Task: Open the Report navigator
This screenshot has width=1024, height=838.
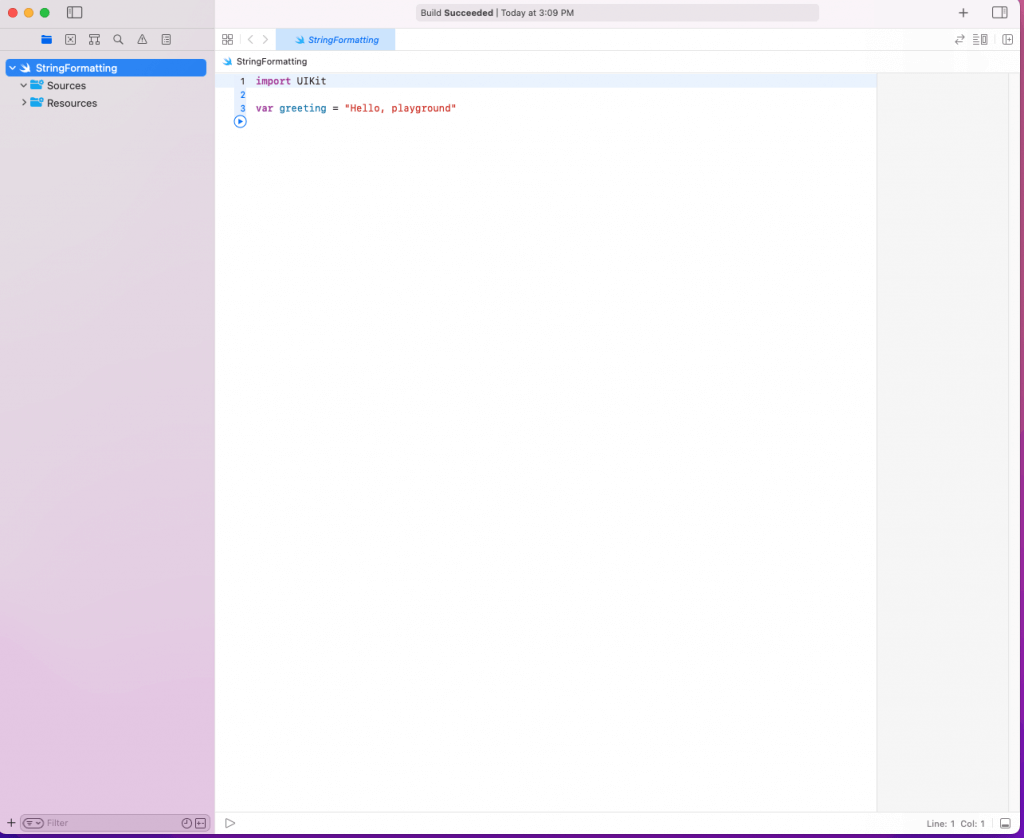Action: (166, 40)
